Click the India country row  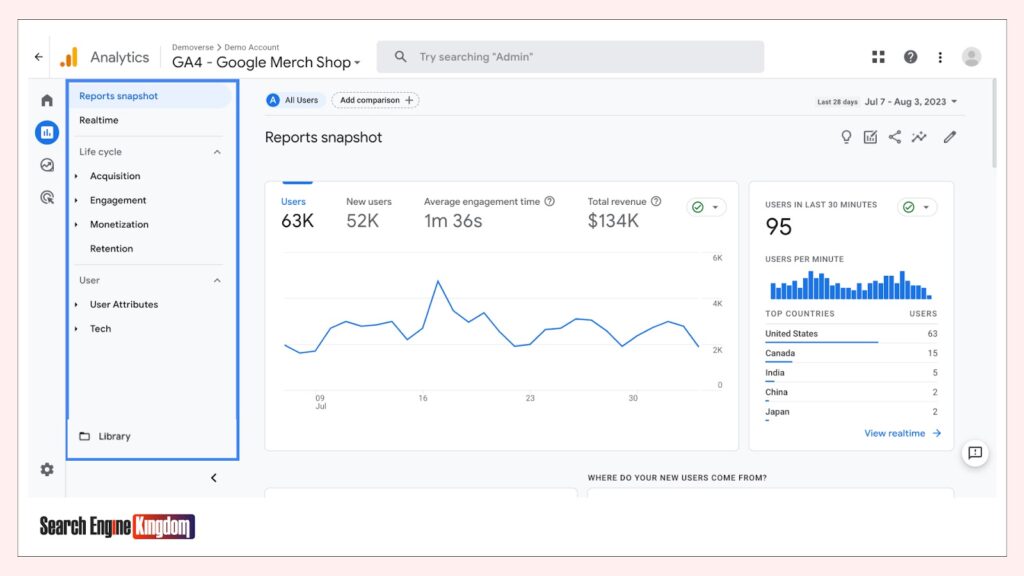(851, 373)
